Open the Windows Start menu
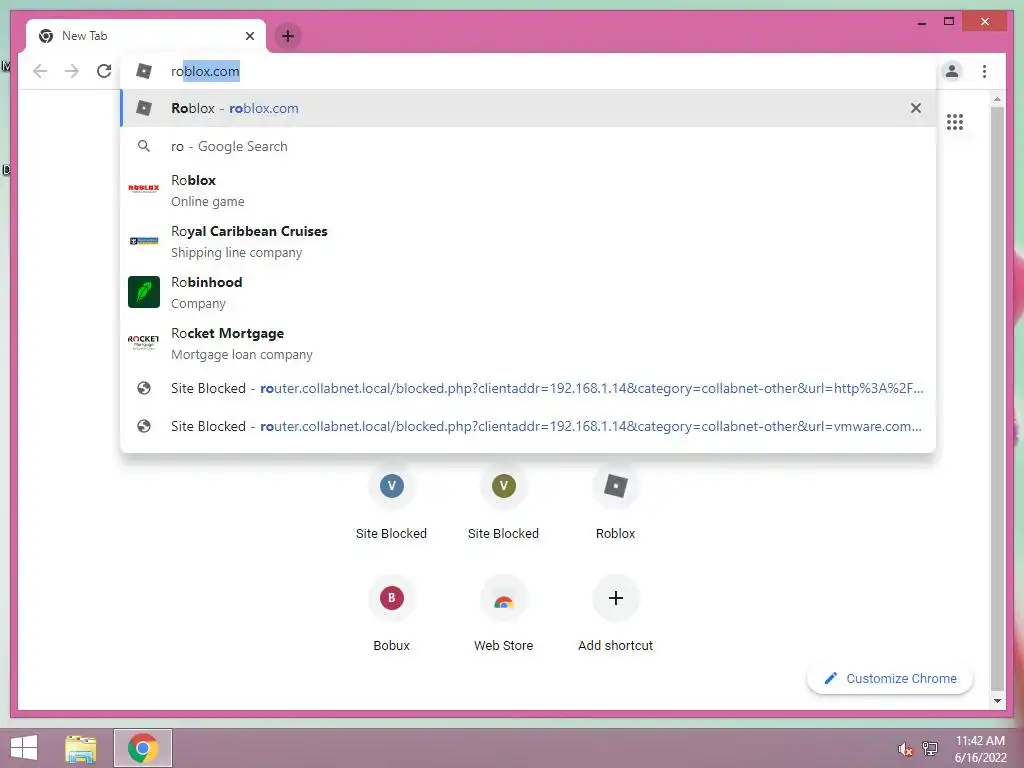The width and height of the screenshot is (1024, 768). (24, 748)
